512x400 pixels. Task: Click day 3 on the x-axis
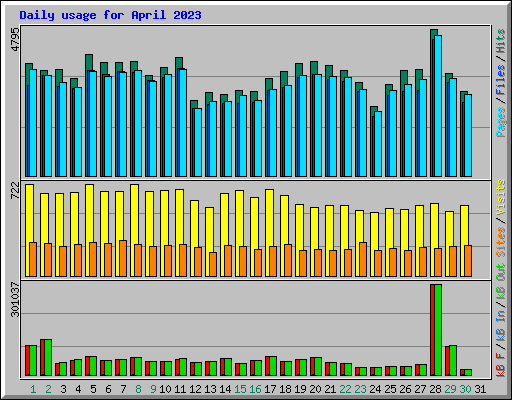pyautogui.click(x=63, y=389)
